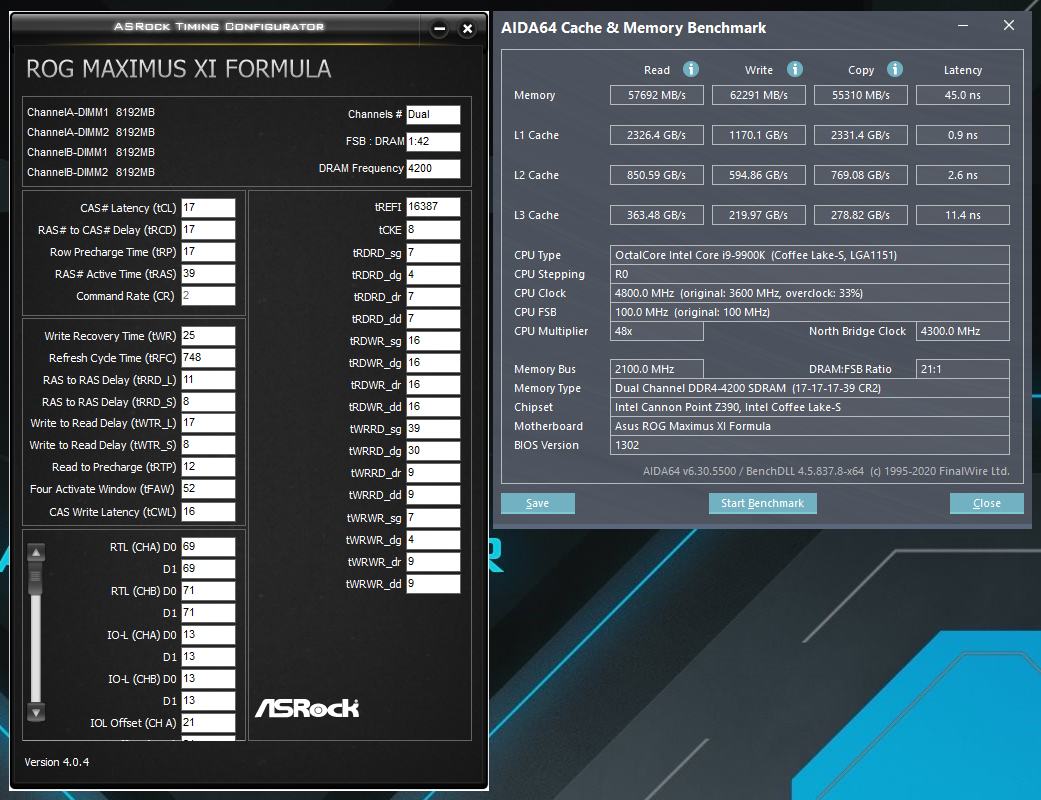Click the Command Rate (CR) field
1041x800 pixels.
tap(208, 296)
